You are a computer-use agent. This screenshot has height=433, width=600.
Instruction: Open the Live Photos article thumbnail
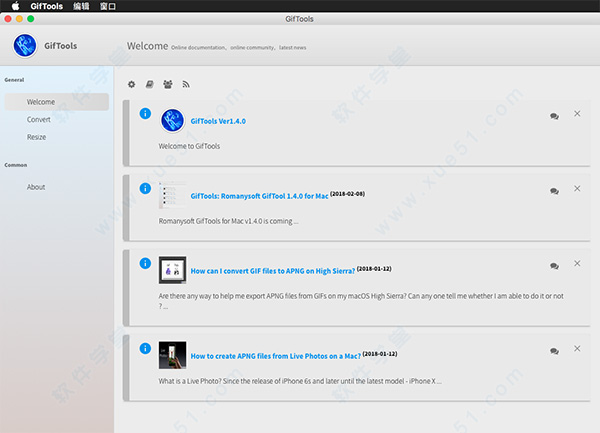[x=173, y=355]
